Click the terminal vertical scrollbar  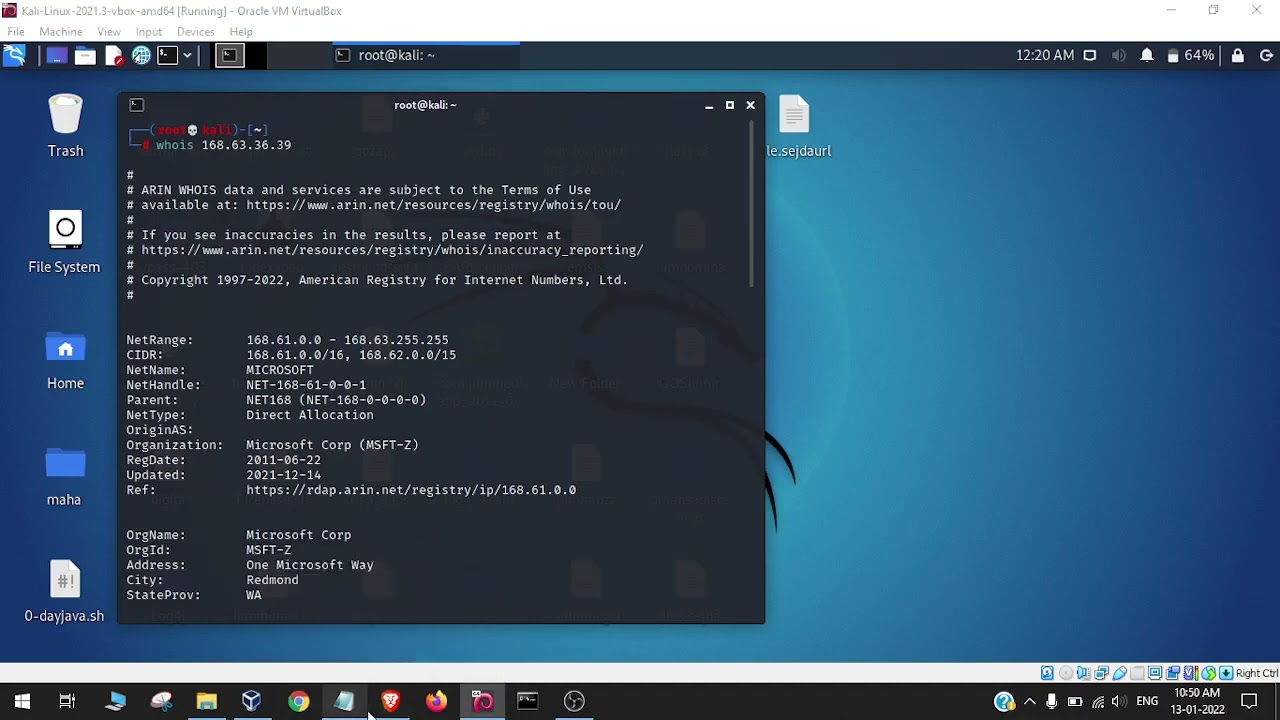(x=752, y=205)
